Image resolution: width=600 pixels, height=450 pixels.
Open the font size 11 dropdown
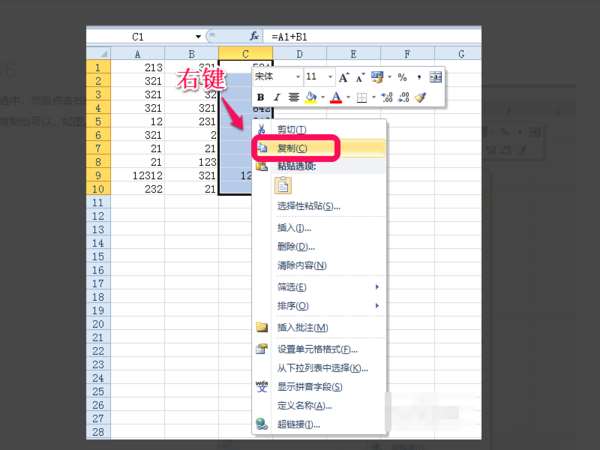pos(330,77)
